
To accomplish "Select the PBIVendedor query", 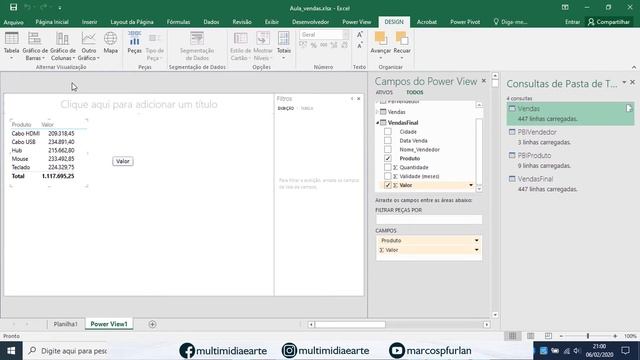I will click(x=570, y=137).
